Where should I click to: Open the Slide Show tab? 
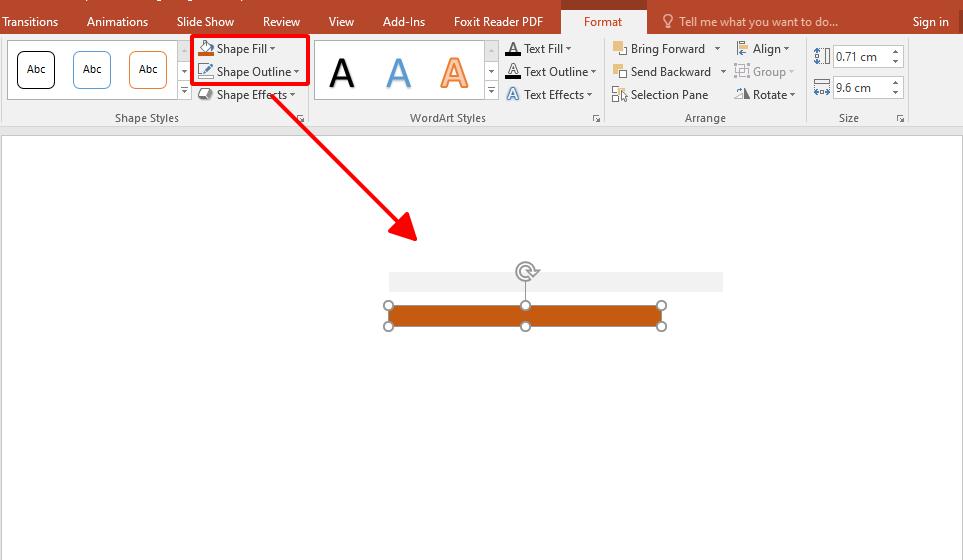(x=205, y=21)
